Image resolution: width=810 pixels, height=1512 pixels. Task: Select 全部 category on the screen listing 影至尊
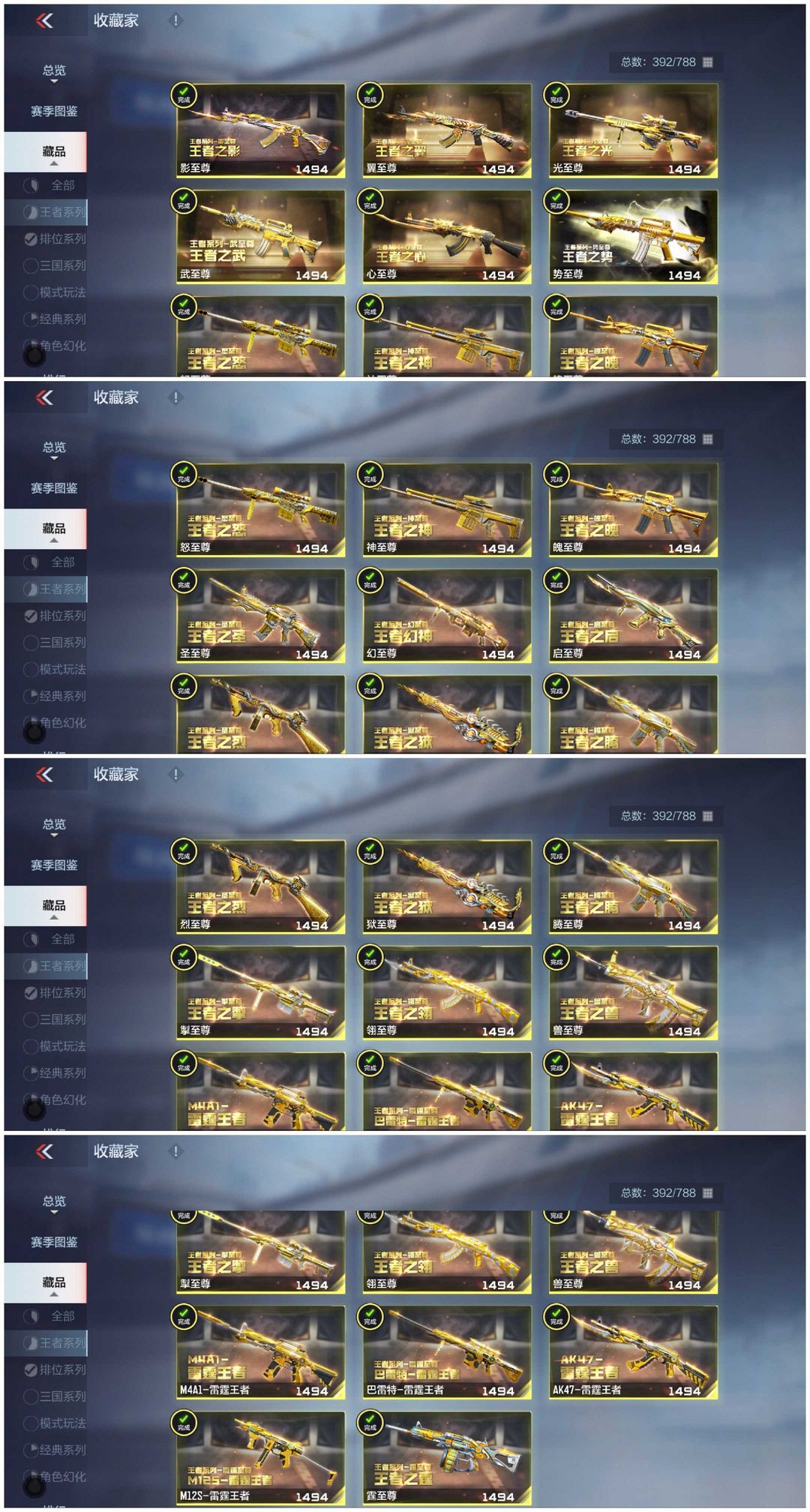[x=54, y=185]
